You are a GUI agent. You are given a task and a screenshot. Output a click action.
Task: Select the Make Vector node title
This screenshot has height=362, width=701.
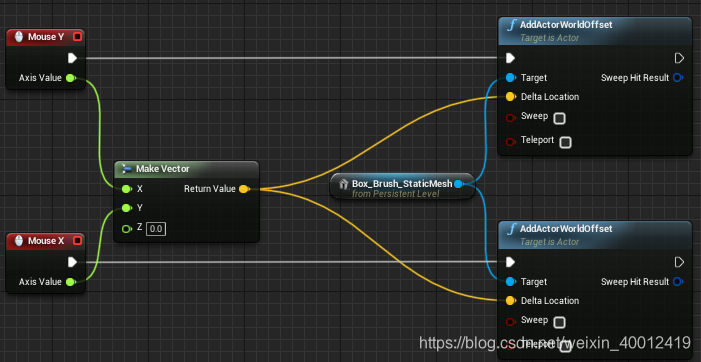[163, 169]
